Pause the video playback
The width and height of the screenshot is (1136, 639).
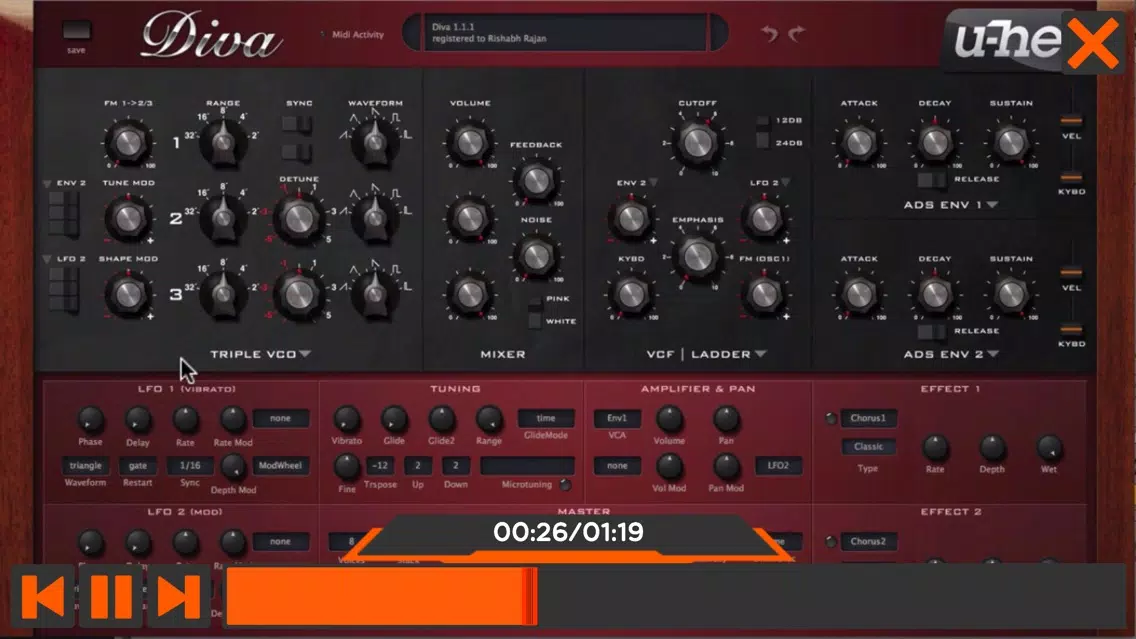(x=111, y=596)
